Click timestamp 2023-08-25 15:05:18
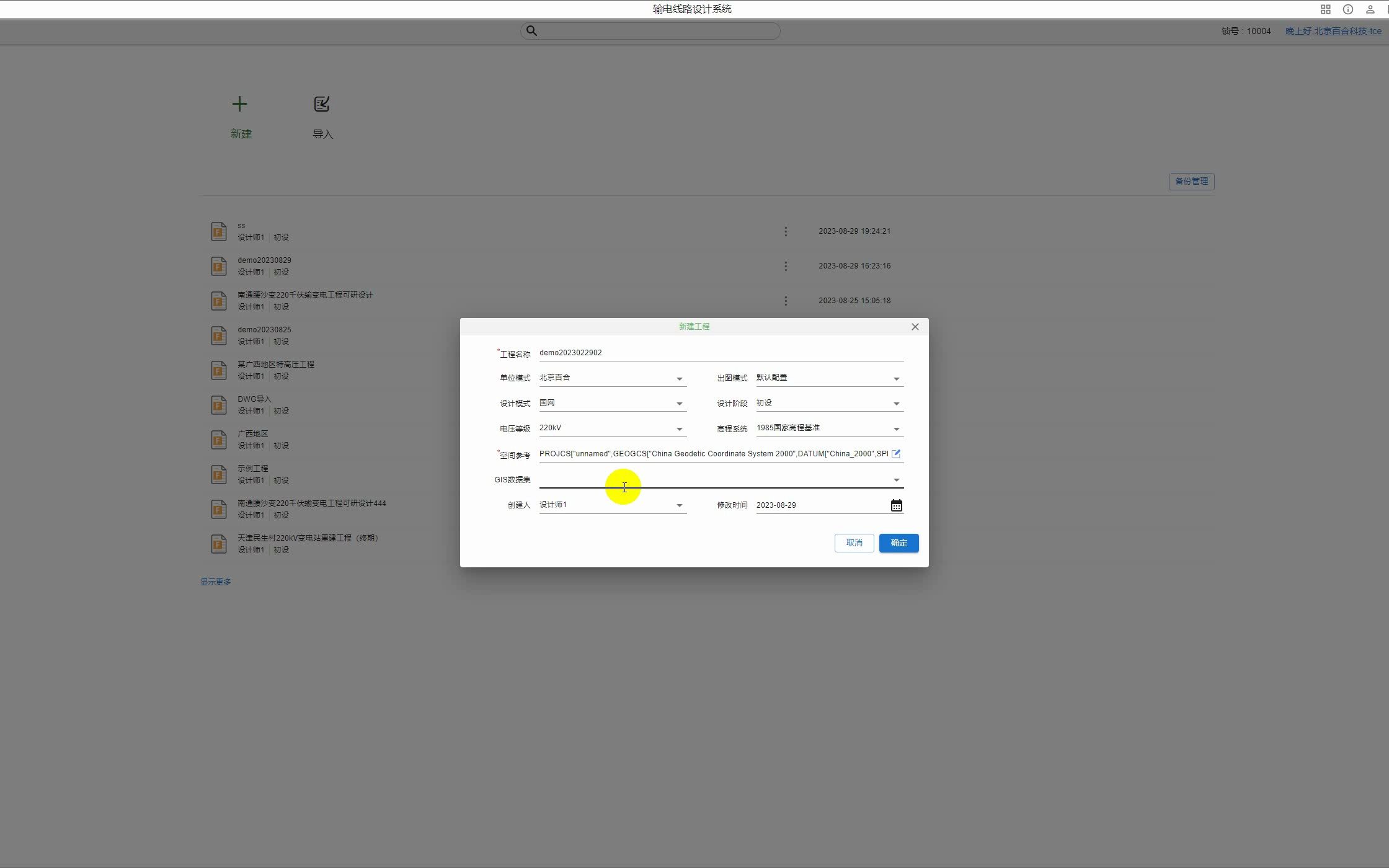Screen dimensions: 1389x868 pos(854,301)
